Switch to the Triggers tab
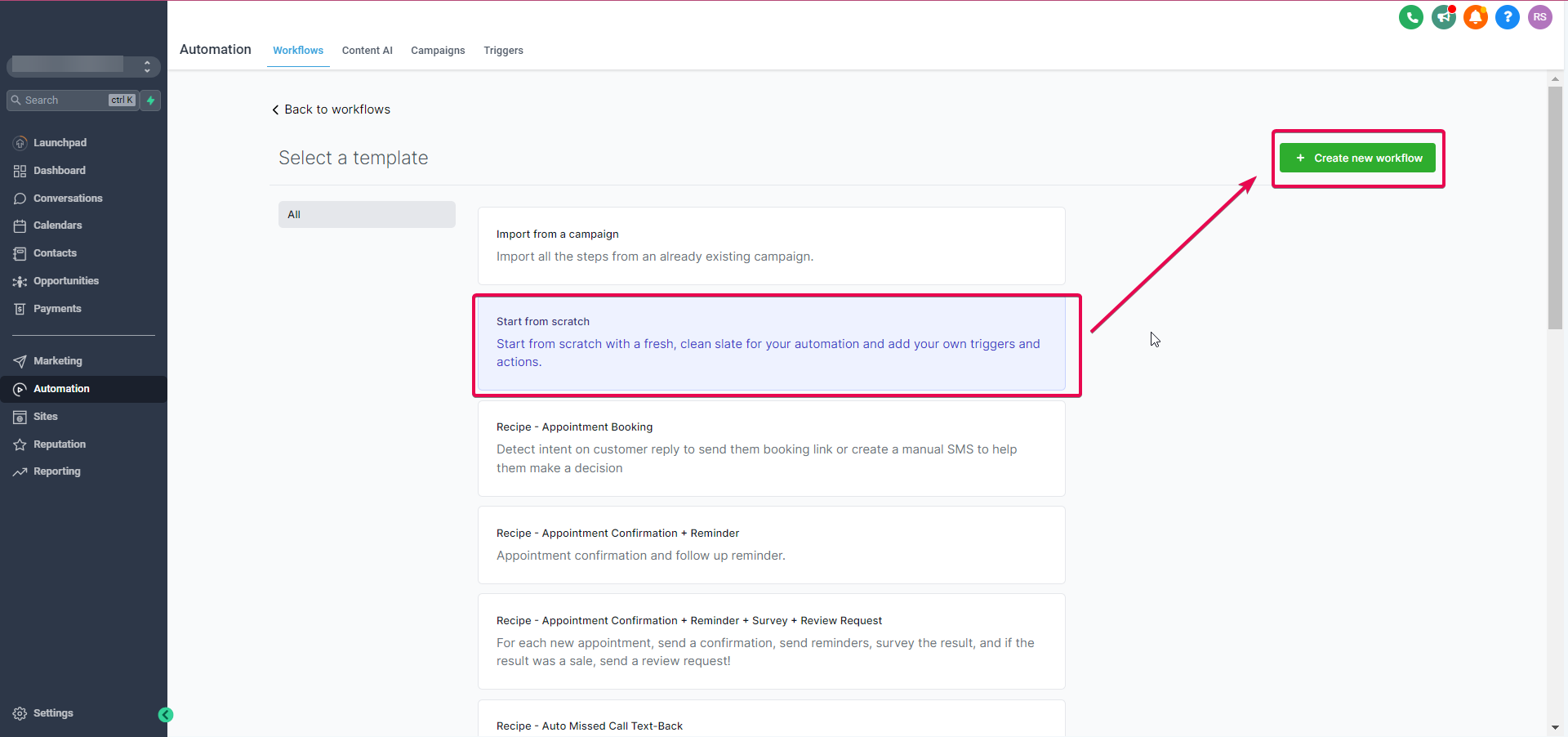The height and width of the screenshot is (737, 1568). [503, 51]
